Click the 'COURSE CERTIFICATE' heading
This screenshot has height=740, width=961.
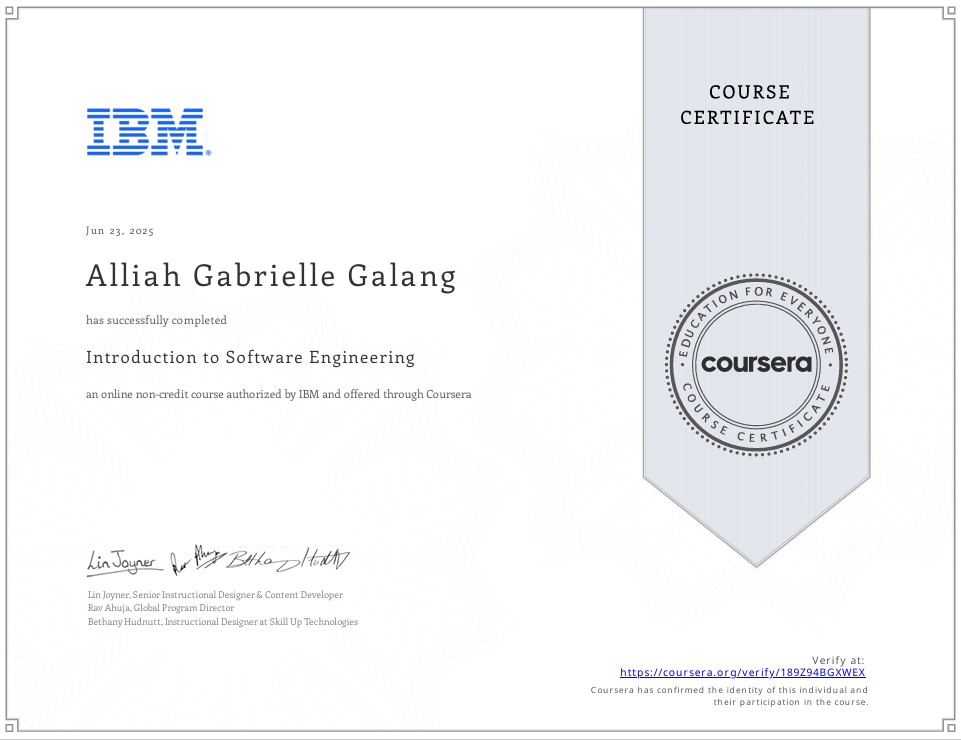click(x=747, y=105)
